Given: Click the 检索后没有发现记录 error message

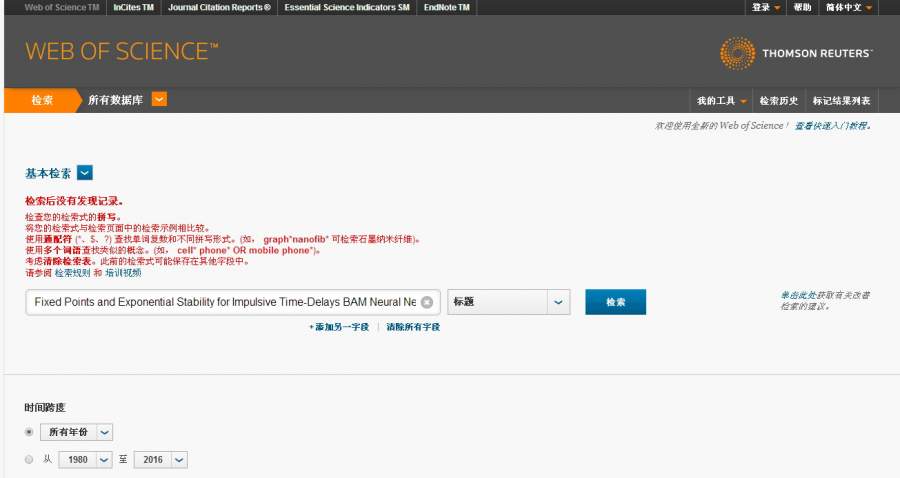Looking at the screenshot, I should (x=74, y=201).
